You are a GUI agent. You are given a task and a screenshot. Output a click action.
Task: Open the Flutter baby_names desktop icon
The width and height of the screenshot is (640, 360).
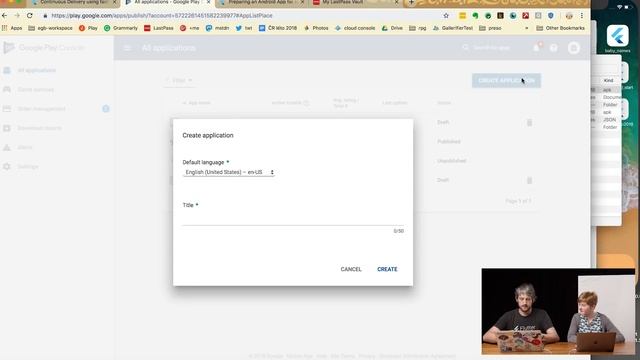(x=618, y=39)
